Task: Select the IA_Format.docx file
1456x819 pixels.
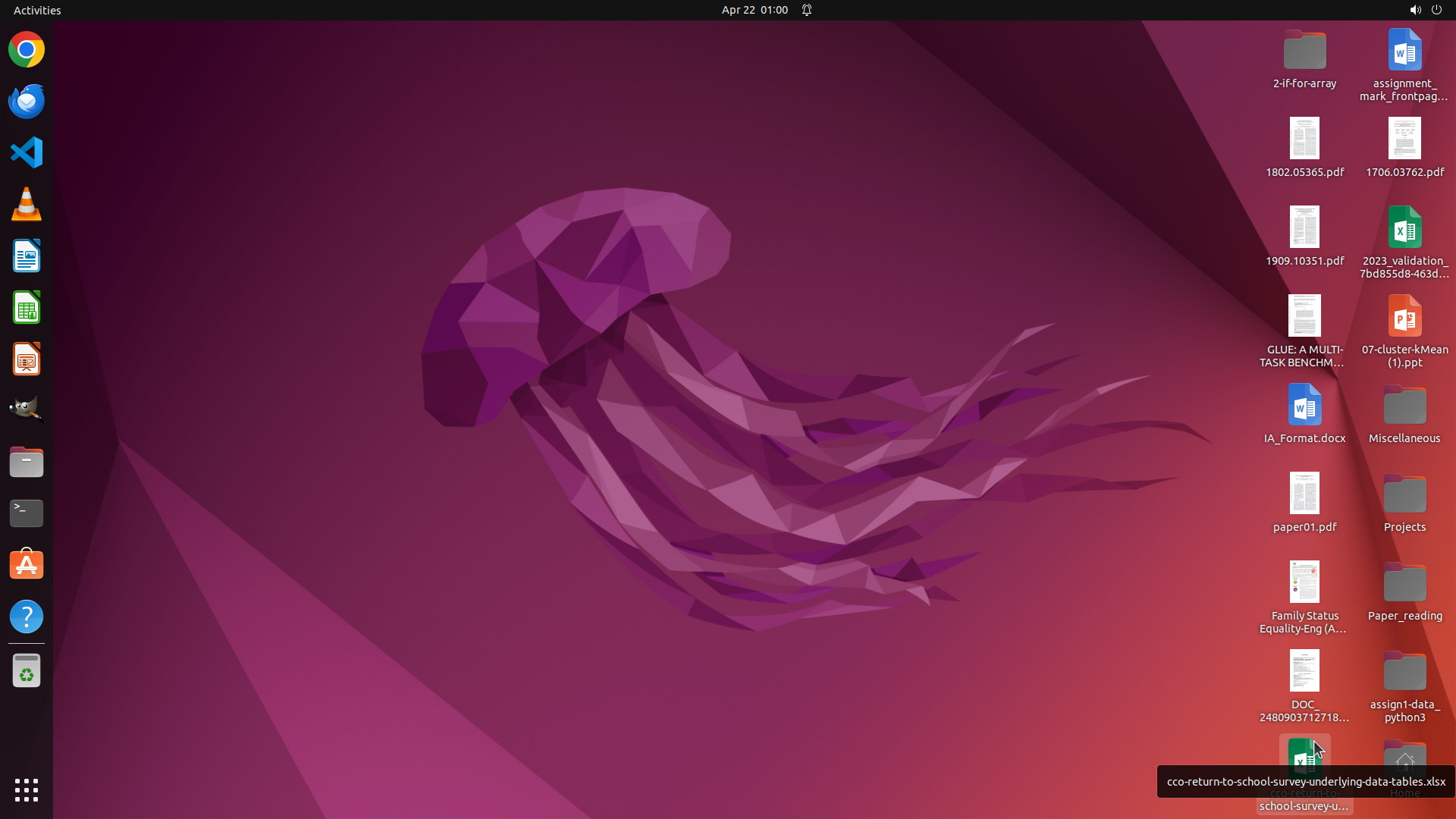Action: tap(1304, 406)
